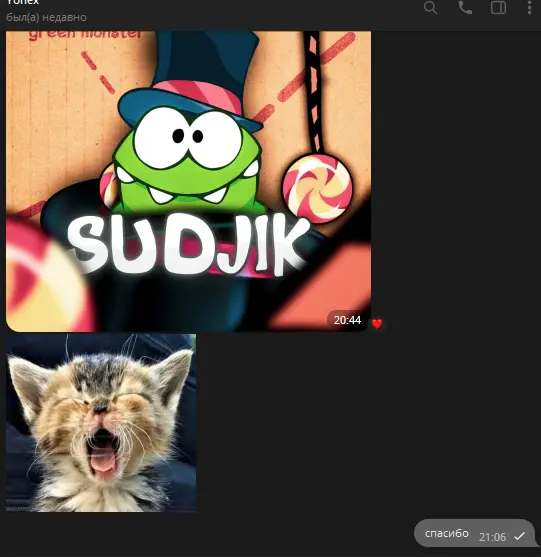
Task: Click the 20:44 timestamp on the image
Action: coord(347,320)
